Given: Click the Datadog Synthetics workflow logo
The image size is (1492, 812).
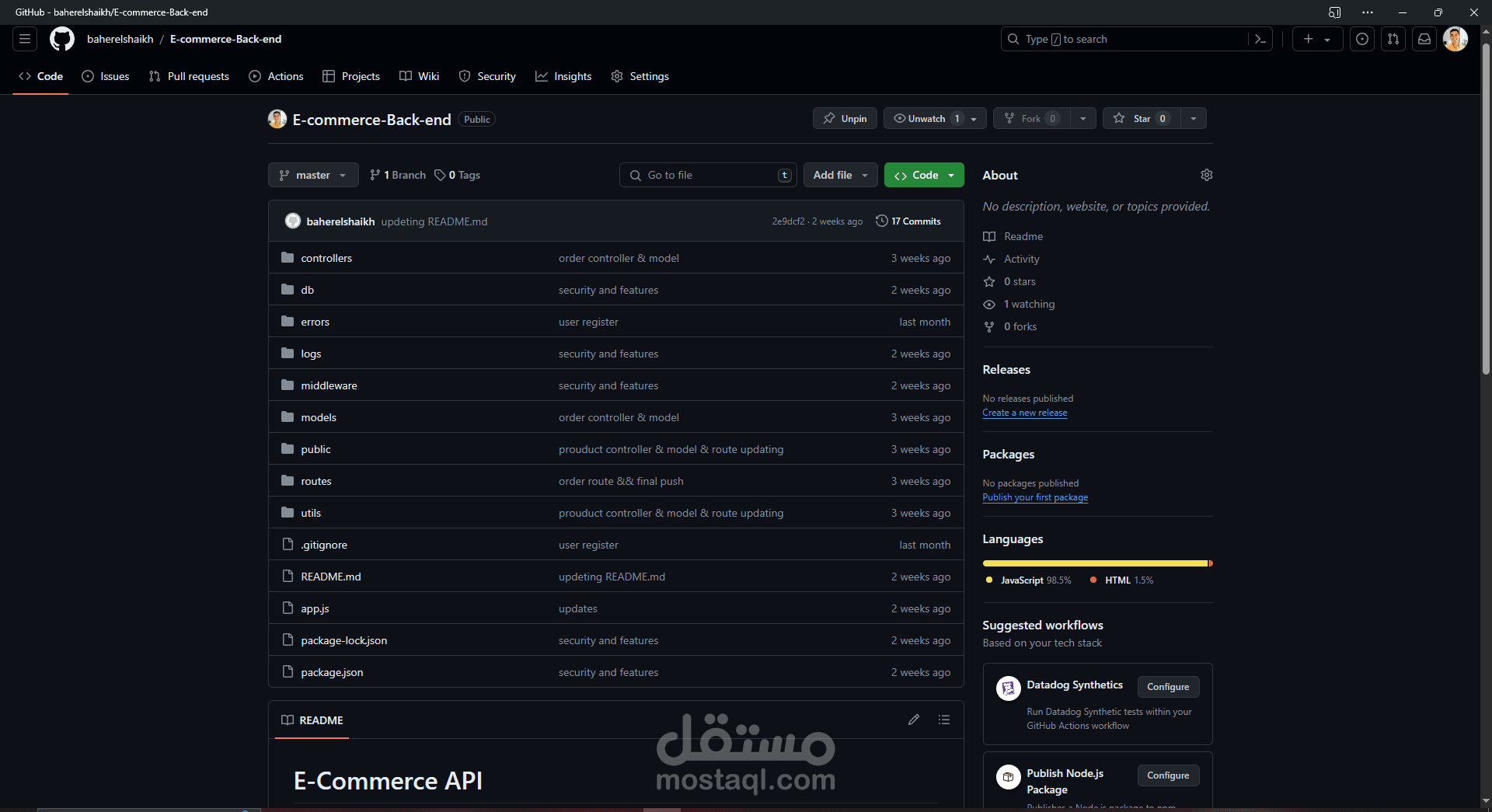Looking at the screenshot, I should click(x=1009, y=688).
